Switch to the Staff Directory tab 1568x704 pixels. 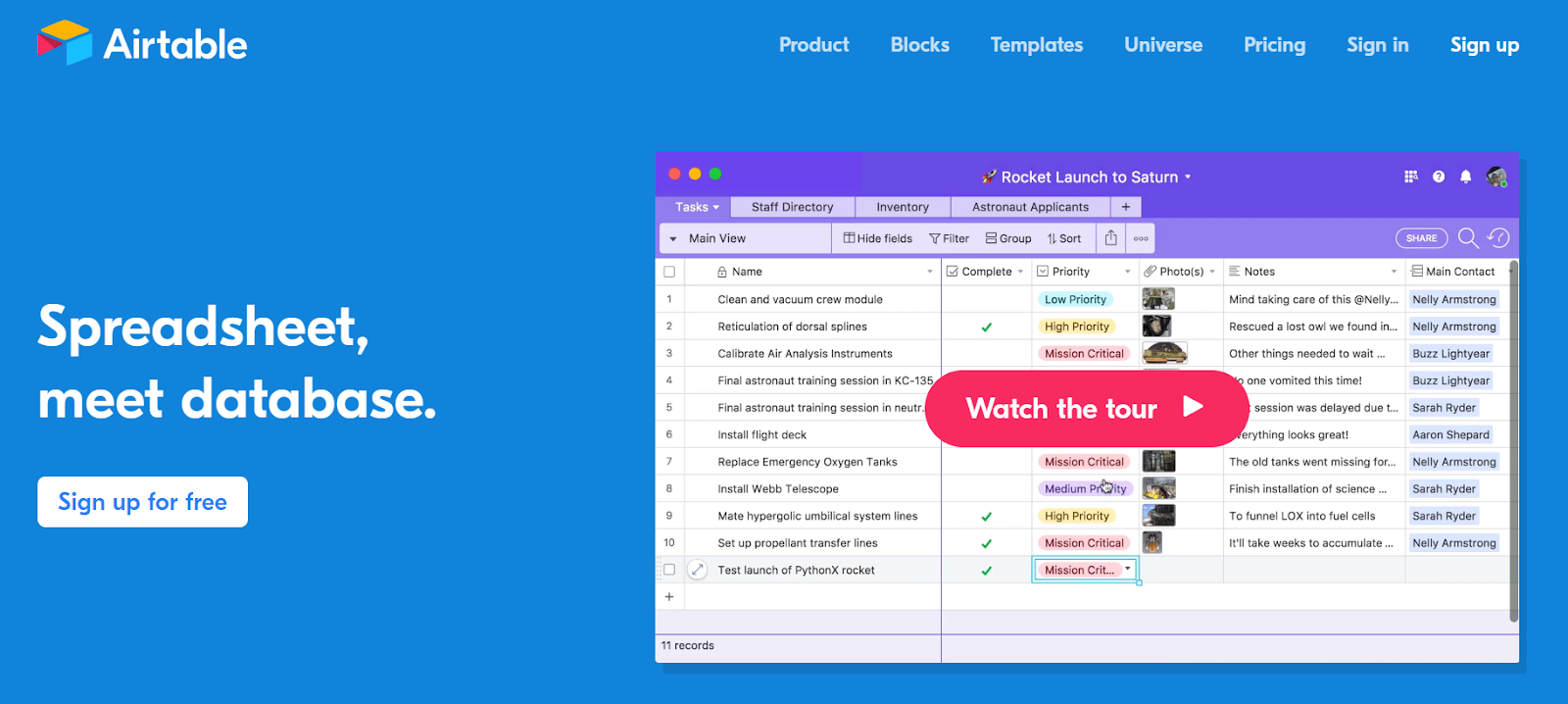pyautogui.click(x=792, y=207)
